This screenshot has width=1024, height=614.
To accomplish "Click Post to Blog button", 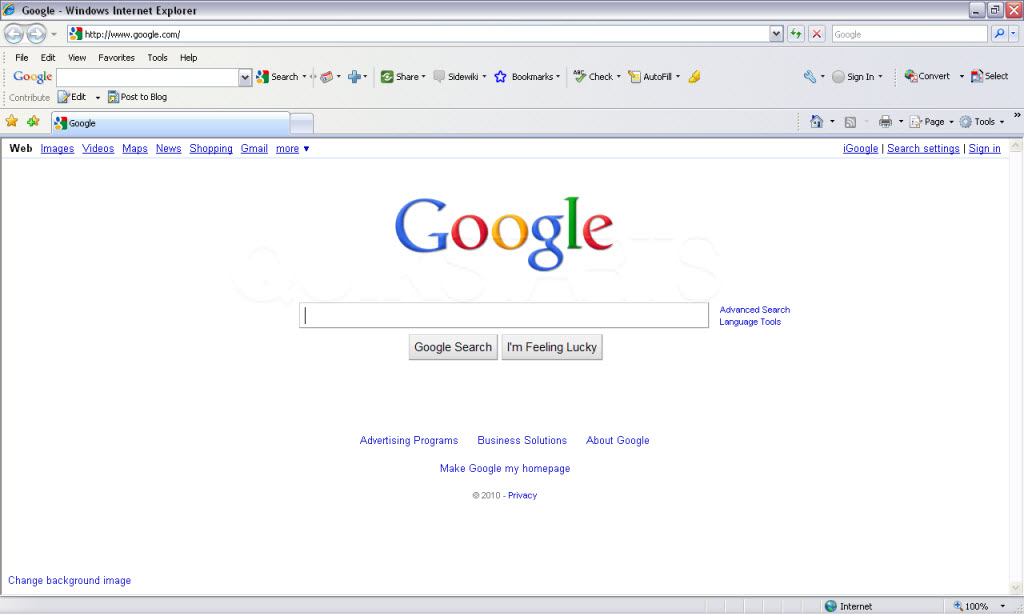I will click(137, 97).
